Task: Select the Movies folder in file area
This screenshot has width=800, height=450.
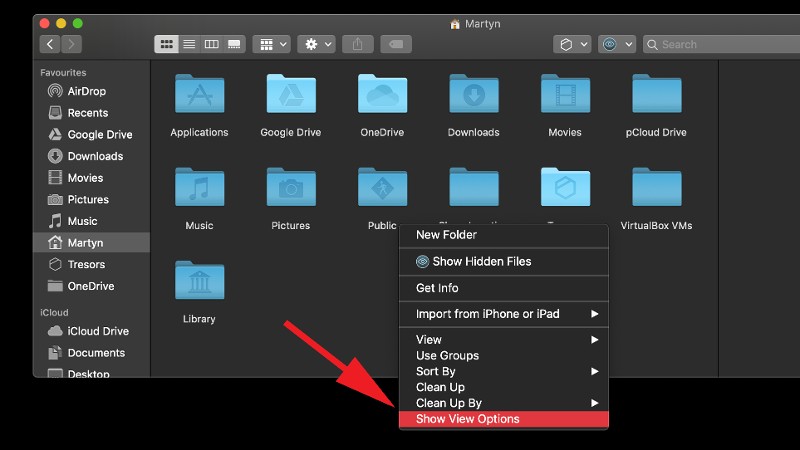Action: point(565,94)
